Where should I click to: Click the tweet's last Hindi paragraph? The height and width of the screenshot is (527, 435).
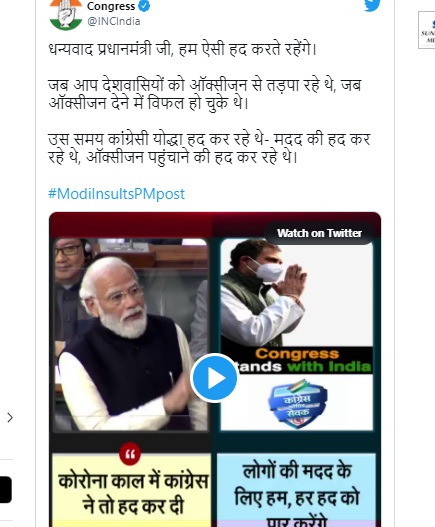point(209,148)
